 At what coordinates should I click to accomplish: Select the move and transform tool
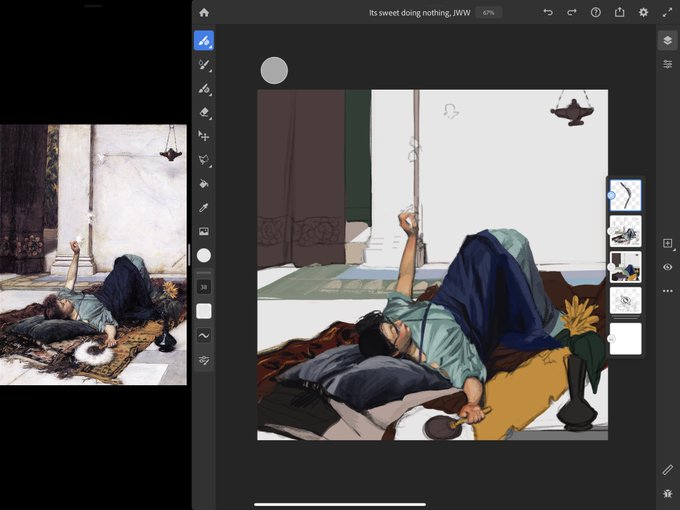[204, 136]
